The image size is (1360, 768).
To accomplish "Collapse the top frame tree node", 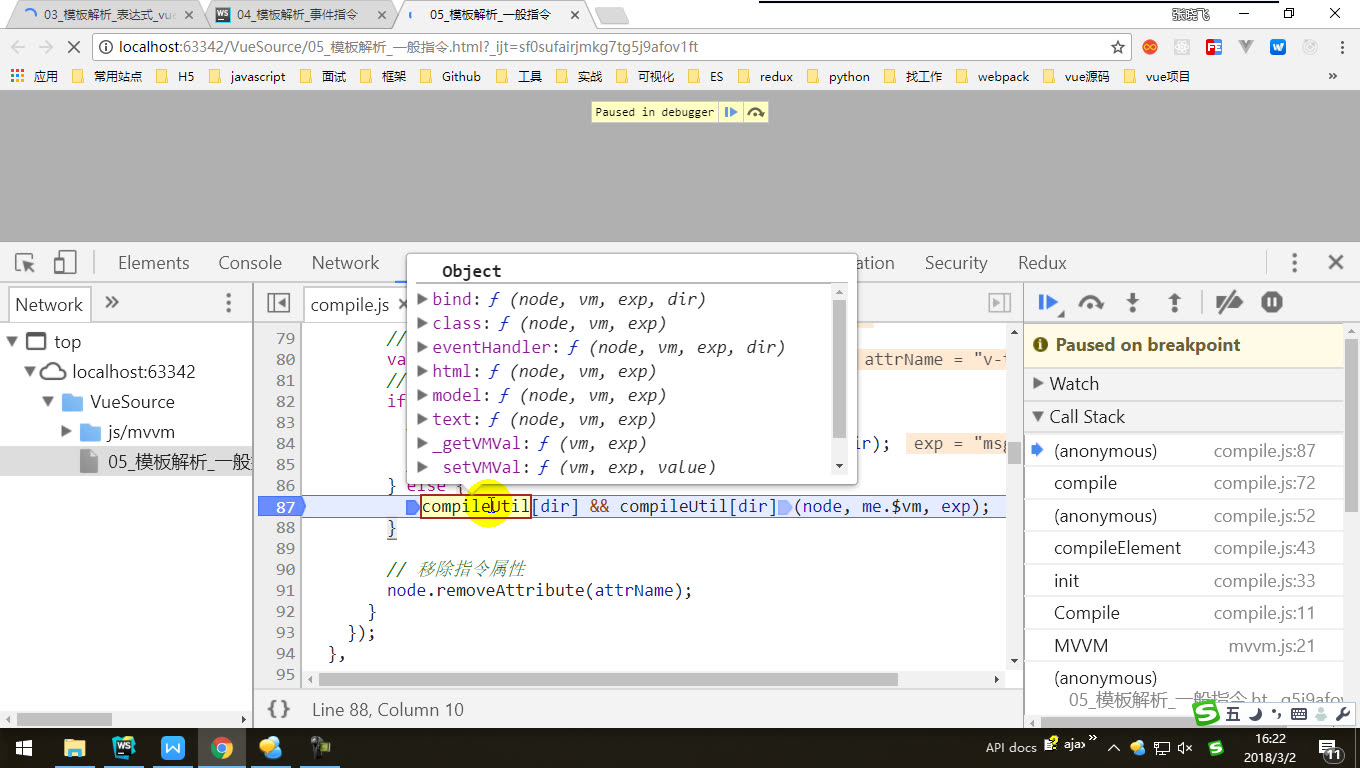I will (12, 342).
